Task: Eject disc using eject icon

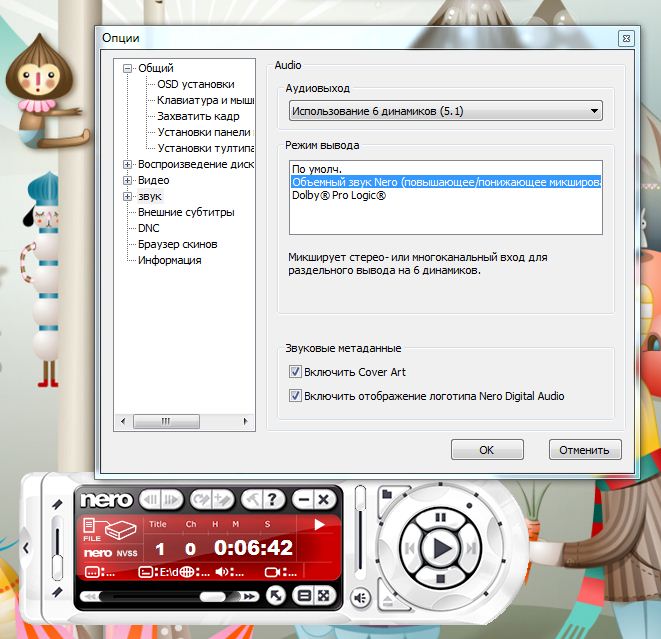Action: click(x=388, y=599)
